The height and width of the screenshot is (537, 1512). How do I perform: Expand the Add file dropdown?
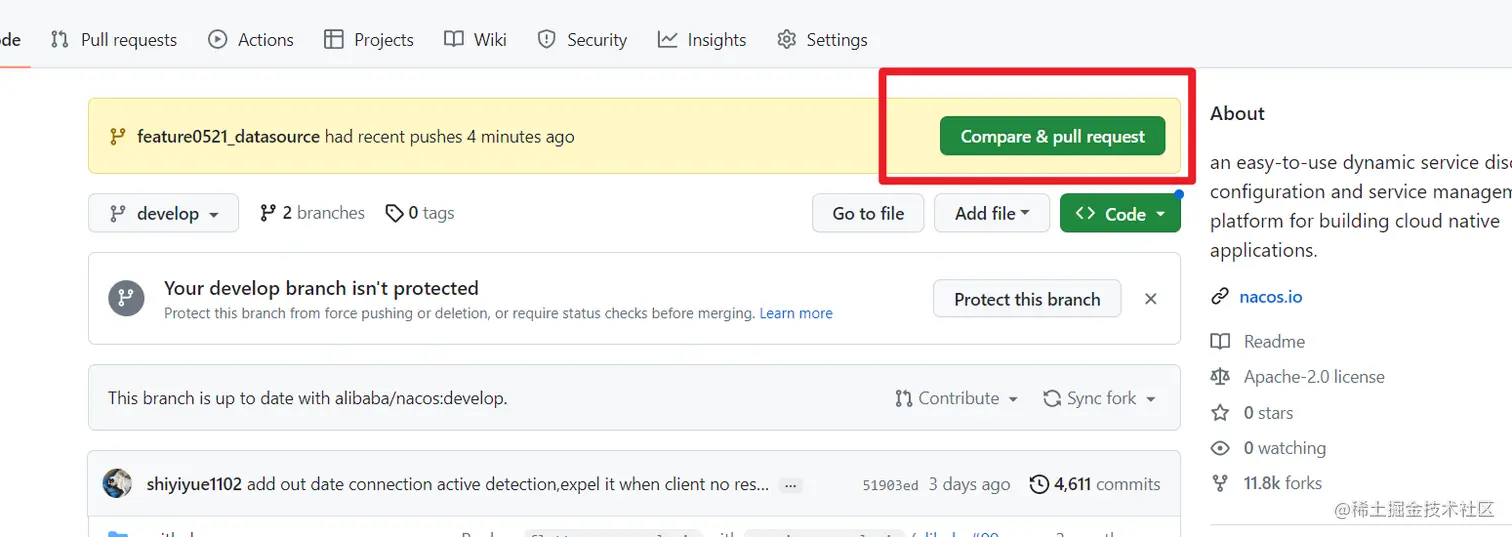click(x=992, y=213)
